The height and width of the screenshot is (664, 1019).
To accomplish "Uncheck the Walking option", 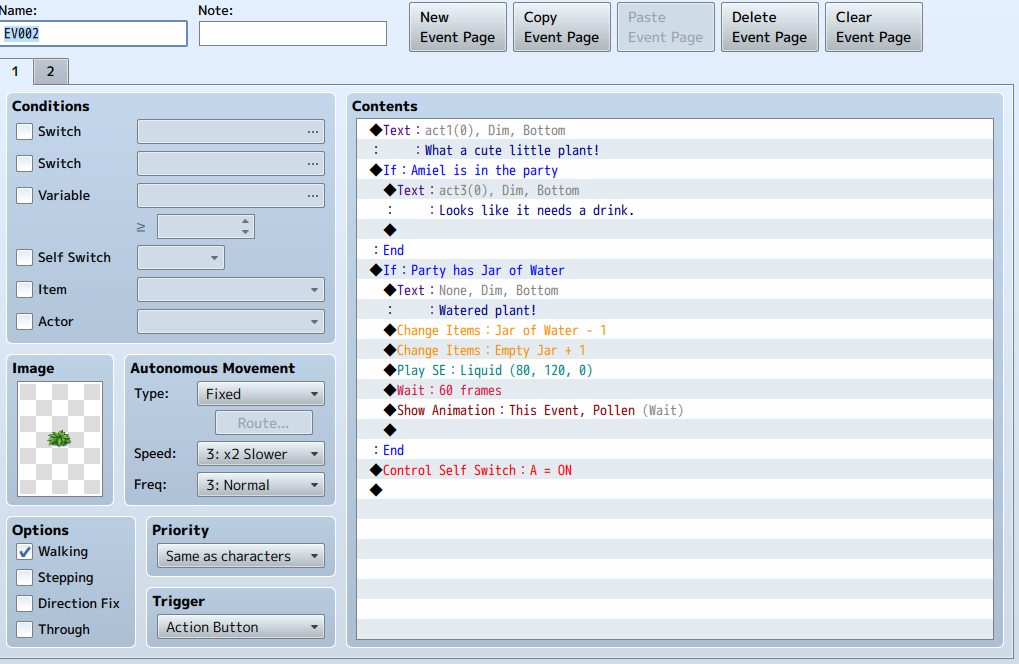I will point(25,552).
